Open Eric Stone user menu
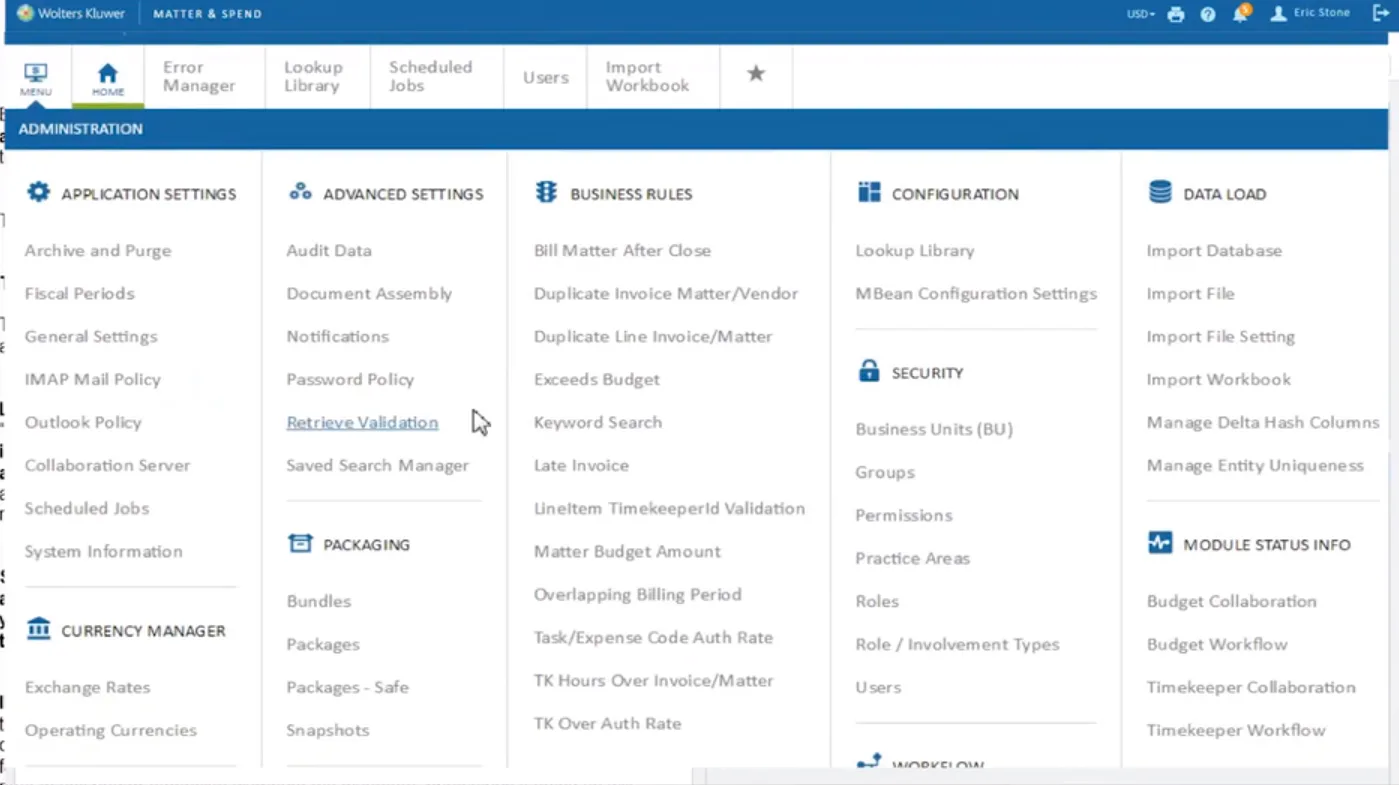This screenshot has height=785, width=1399. point(1310,13)
